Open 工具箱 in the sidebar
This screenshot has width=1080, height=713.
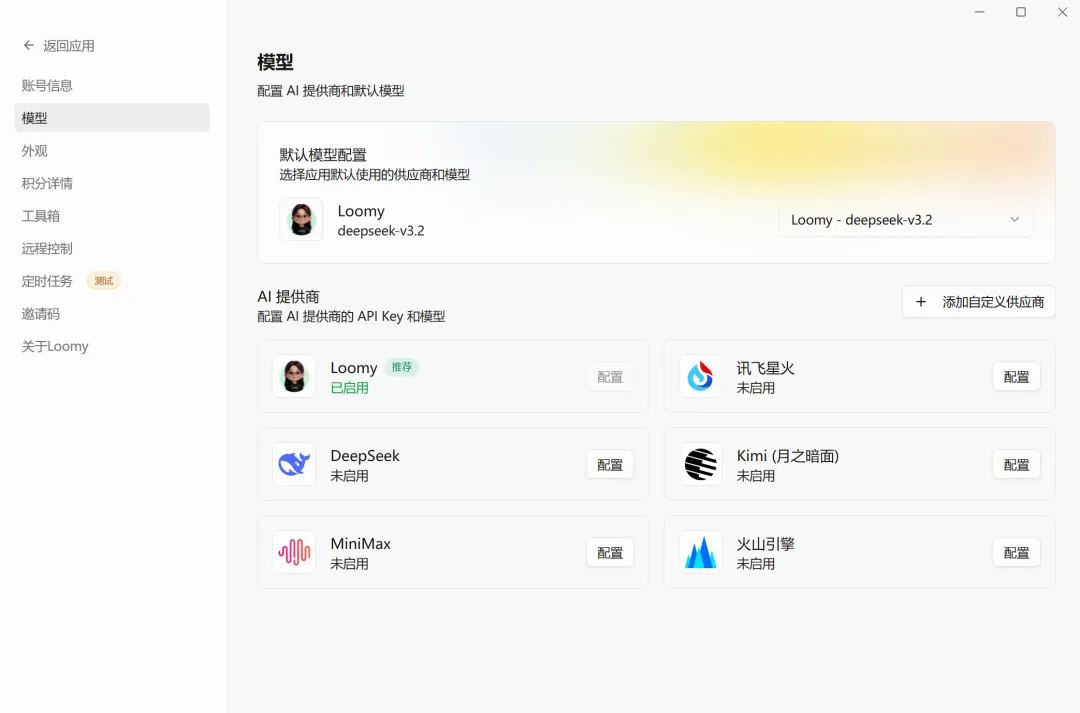point(112,216)
